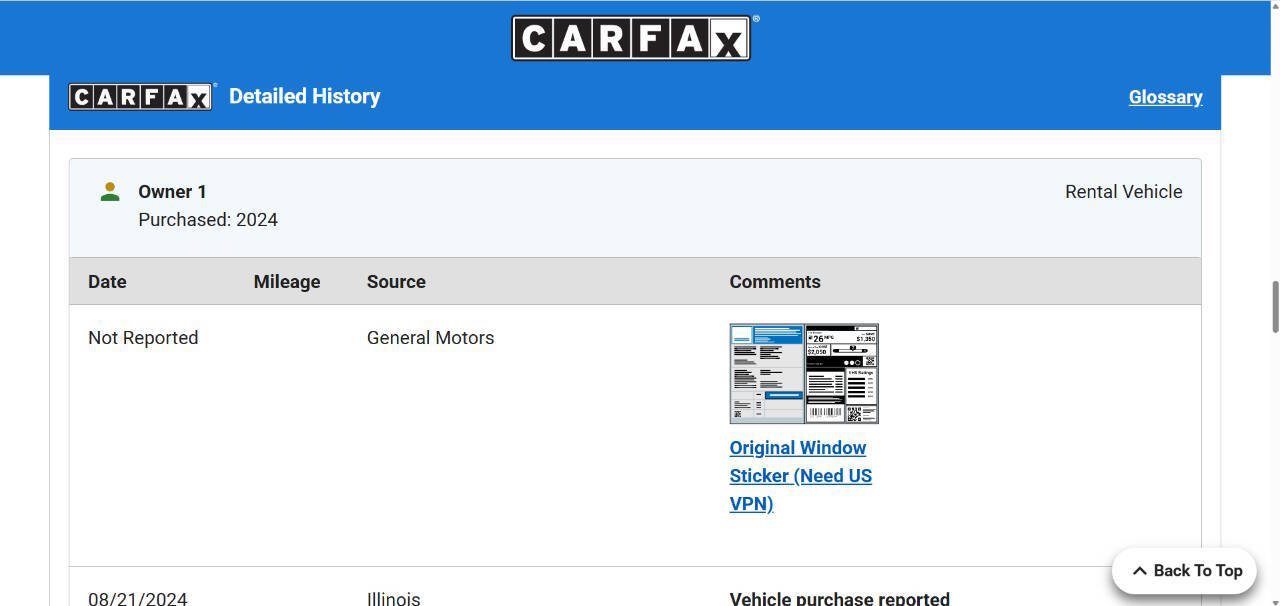1280x606 pixels.
Task: Click the Back To Top button
Action: (x=1184, y=571)
